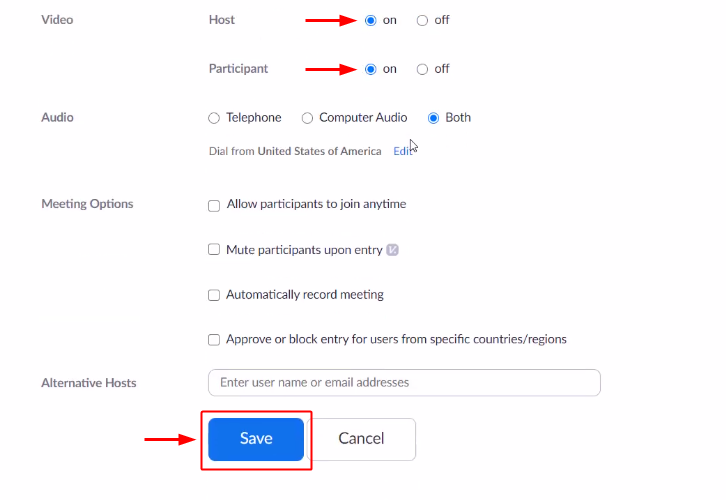Click the Alternative Hosts email field
The width and height of the screenshot is (726, 500).
click(404, 383)
